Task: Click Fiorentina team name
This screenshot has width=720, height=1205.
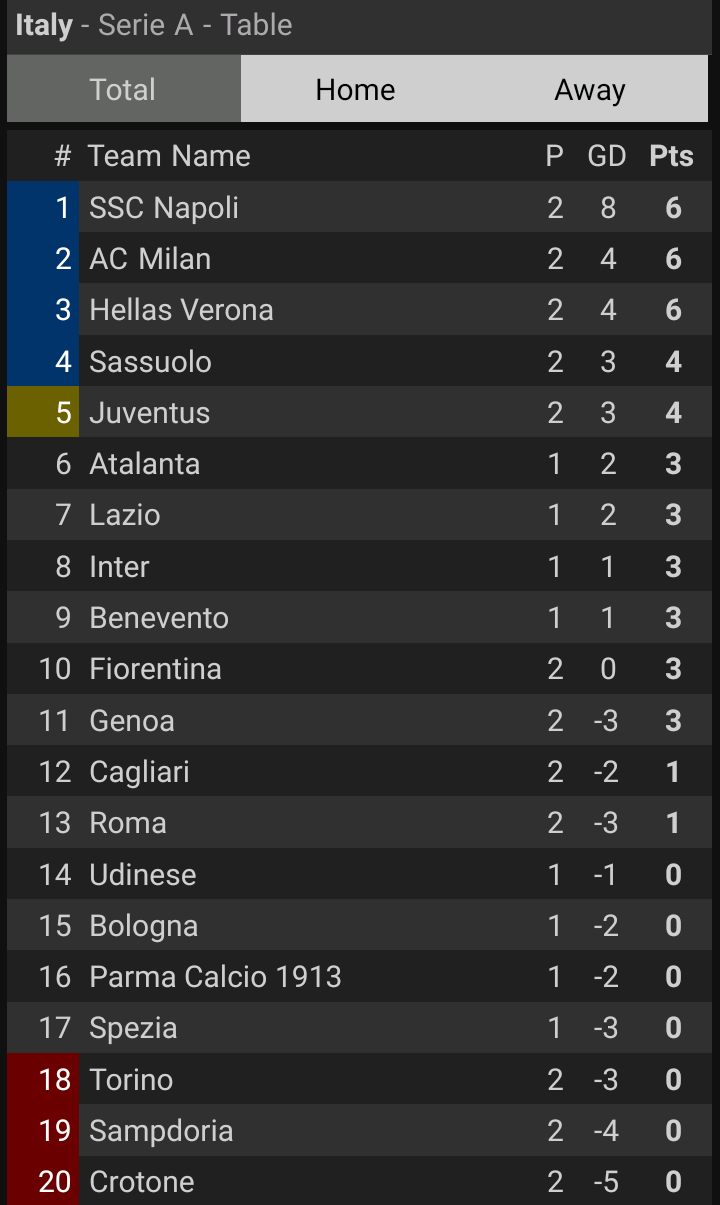Action: (x=155, y=669)
